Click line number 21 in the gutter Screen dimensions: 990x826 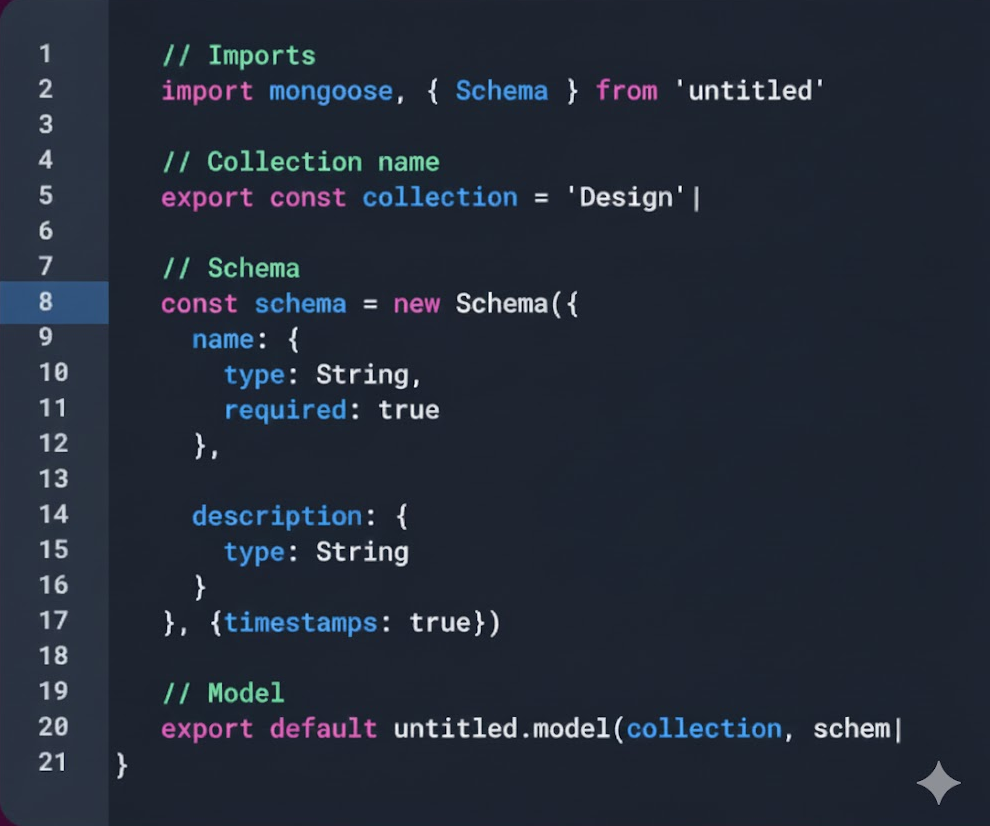53,763
